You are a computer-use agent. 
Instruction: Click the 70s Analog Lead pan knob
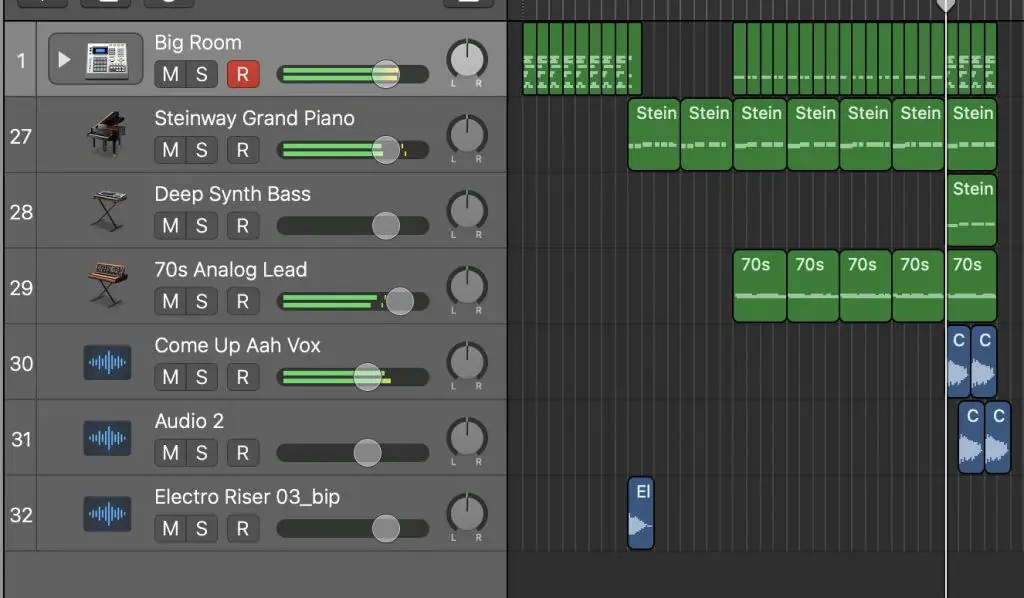(x=467, y=287)
